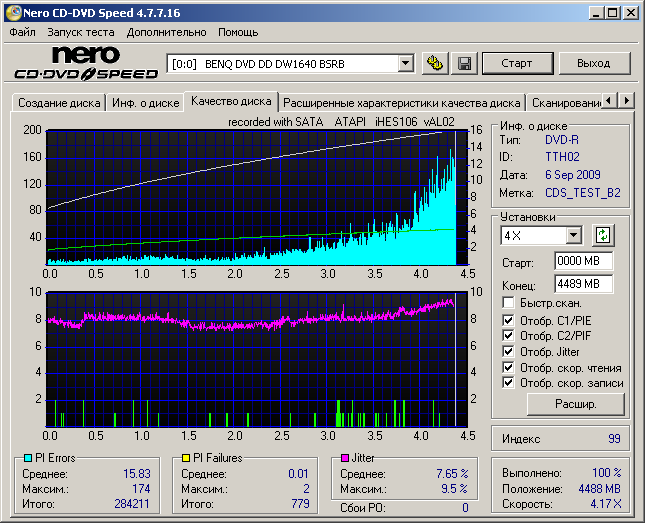Viewport: 645px width, 523px height.
Task: Click the magenta Jitter legend swatch
Action: [345, 458]
